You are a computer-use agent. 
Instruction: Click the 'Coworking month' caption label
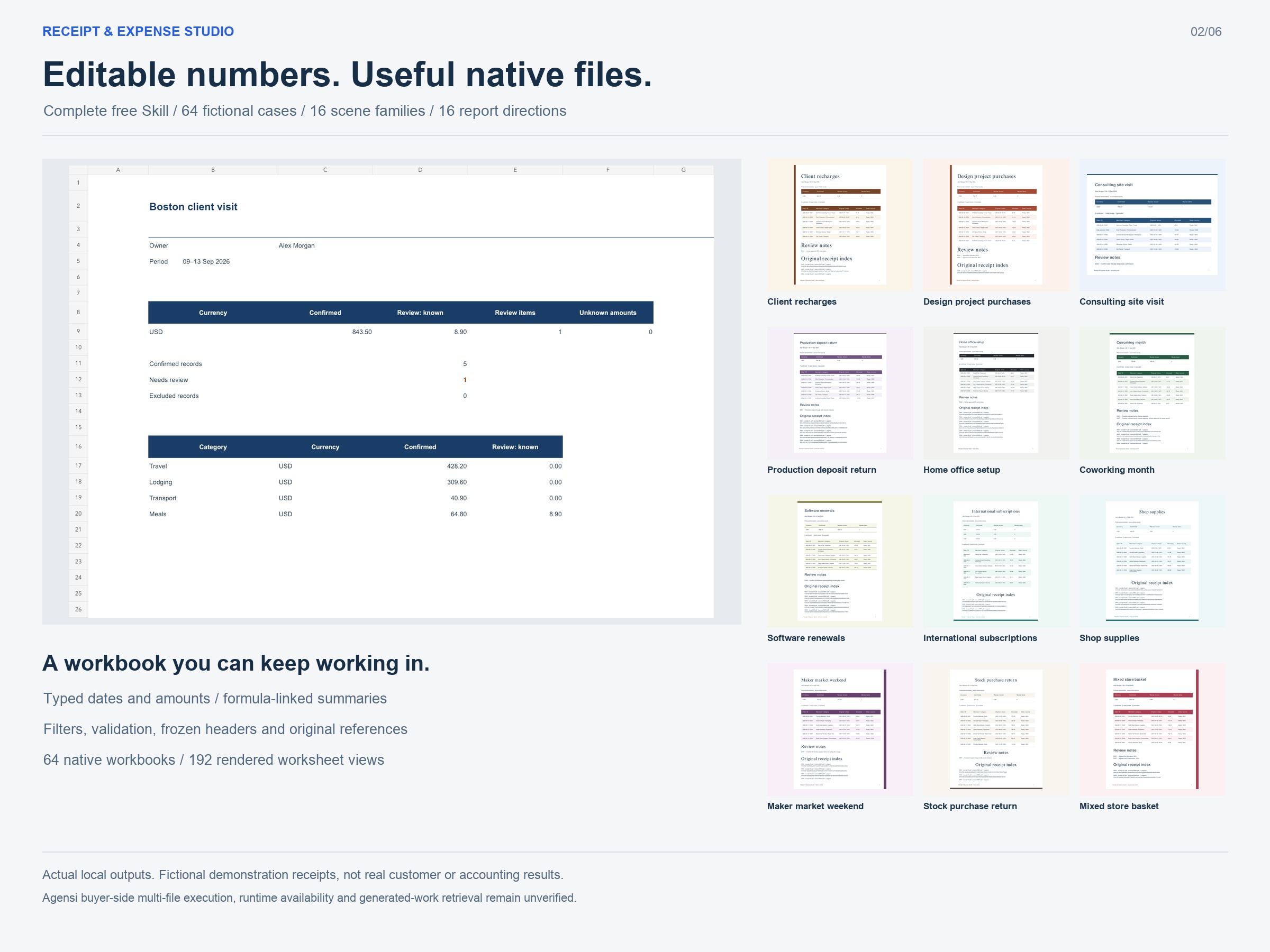1117,470
